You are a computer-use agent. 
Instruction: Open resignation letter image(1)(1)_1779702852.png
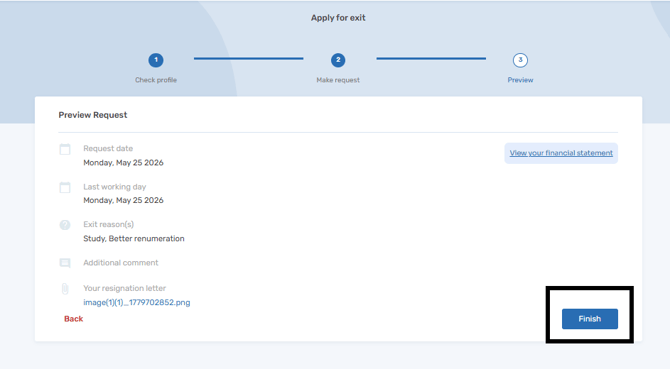click(x=137, y=302)
